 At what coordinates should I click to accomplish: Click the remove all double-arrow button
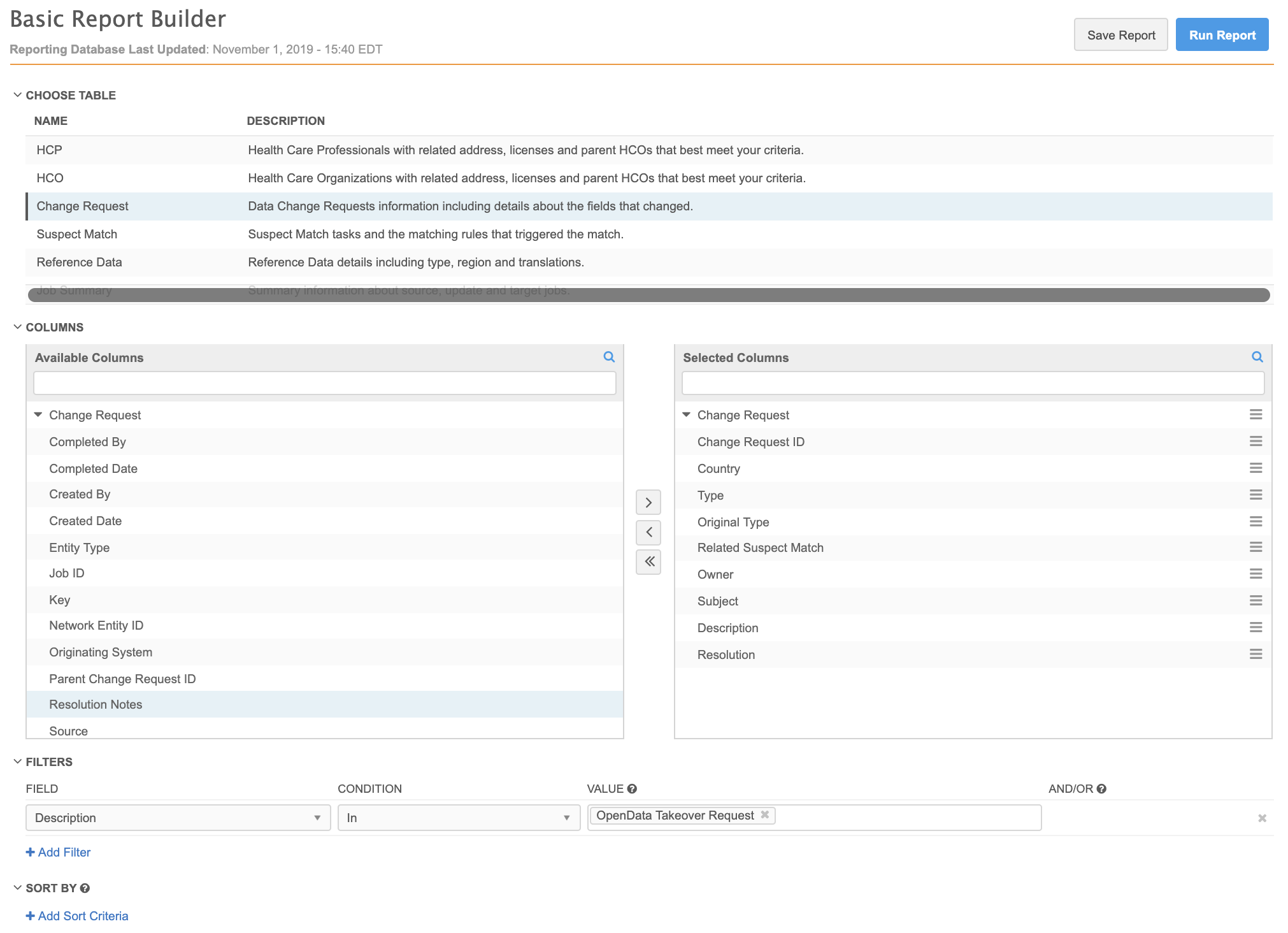coord(648,561)
